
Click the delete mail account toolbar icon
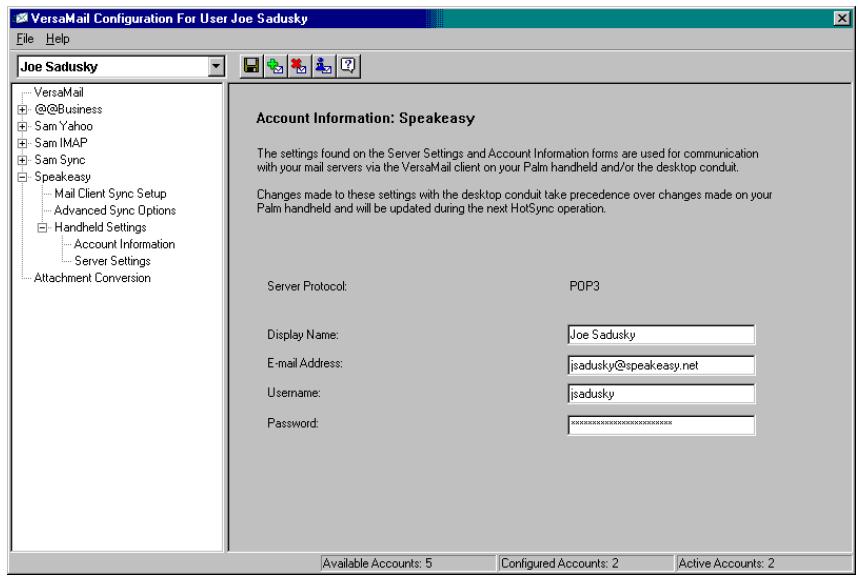[x=299, y=66]
